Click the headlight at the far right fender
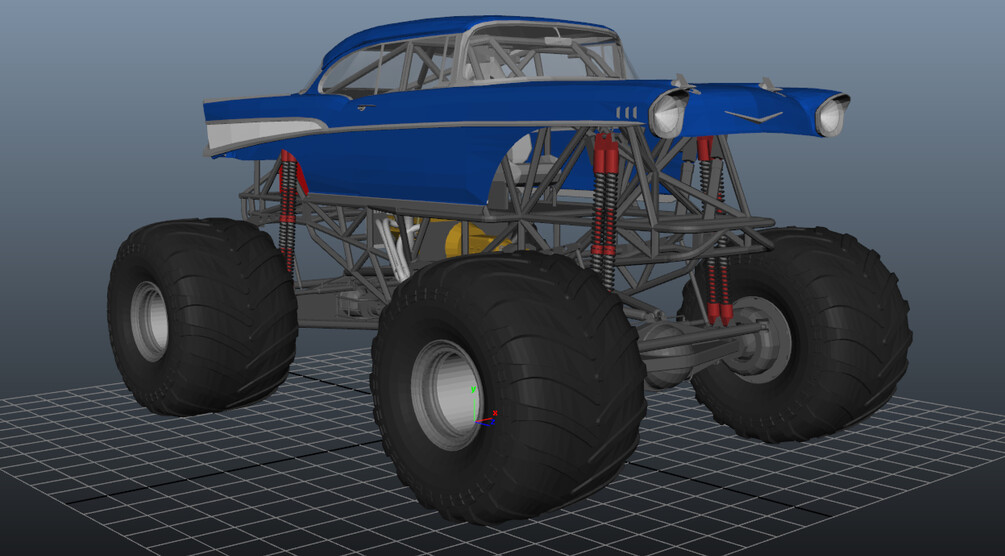 [831, 115]
